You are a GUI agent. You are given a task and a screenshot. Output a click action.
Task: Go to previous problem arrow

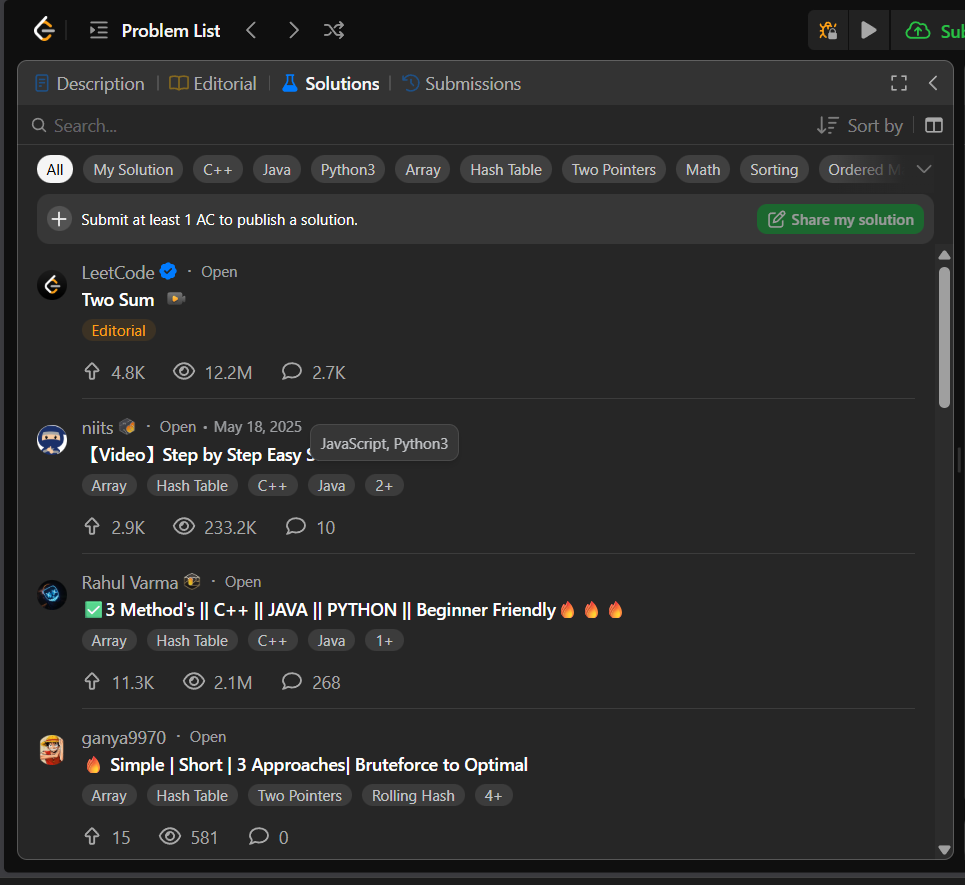(251, 30)
